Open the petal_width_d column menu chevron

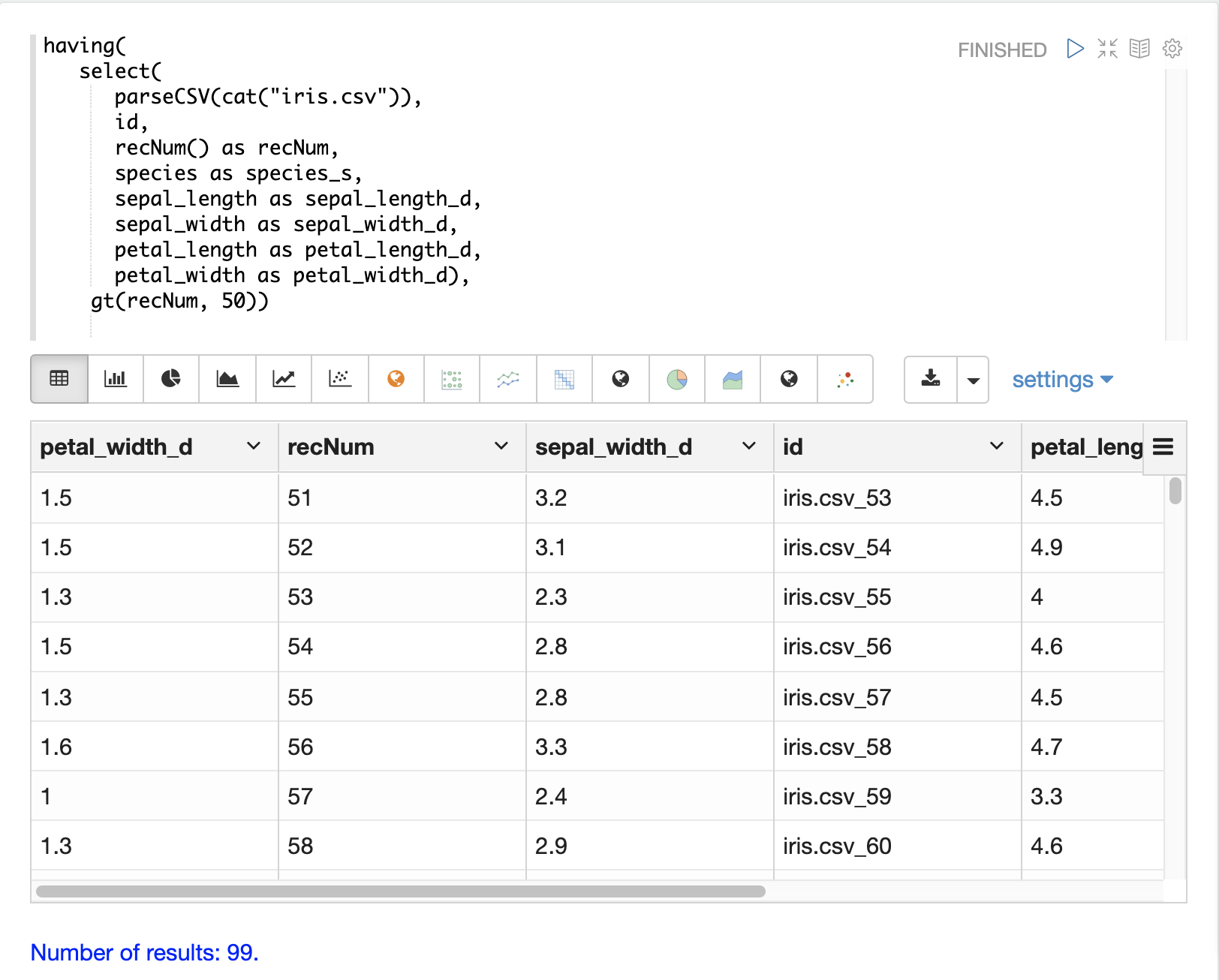tap(254, 446)
